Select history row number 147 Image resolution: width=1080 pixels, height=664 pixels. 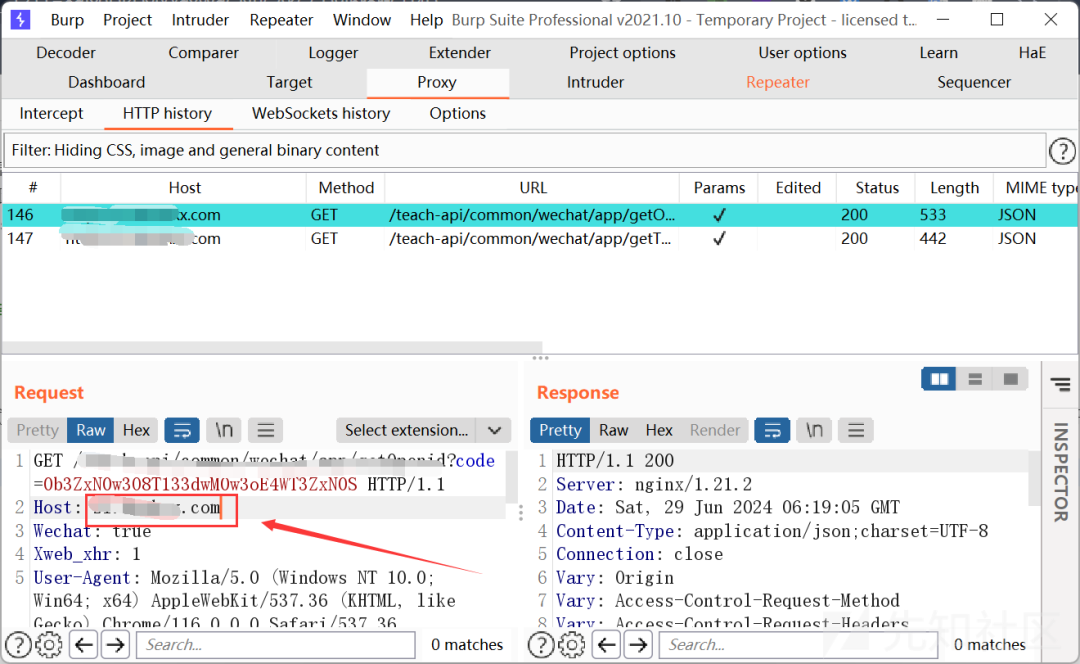click(x=540, y=239)
